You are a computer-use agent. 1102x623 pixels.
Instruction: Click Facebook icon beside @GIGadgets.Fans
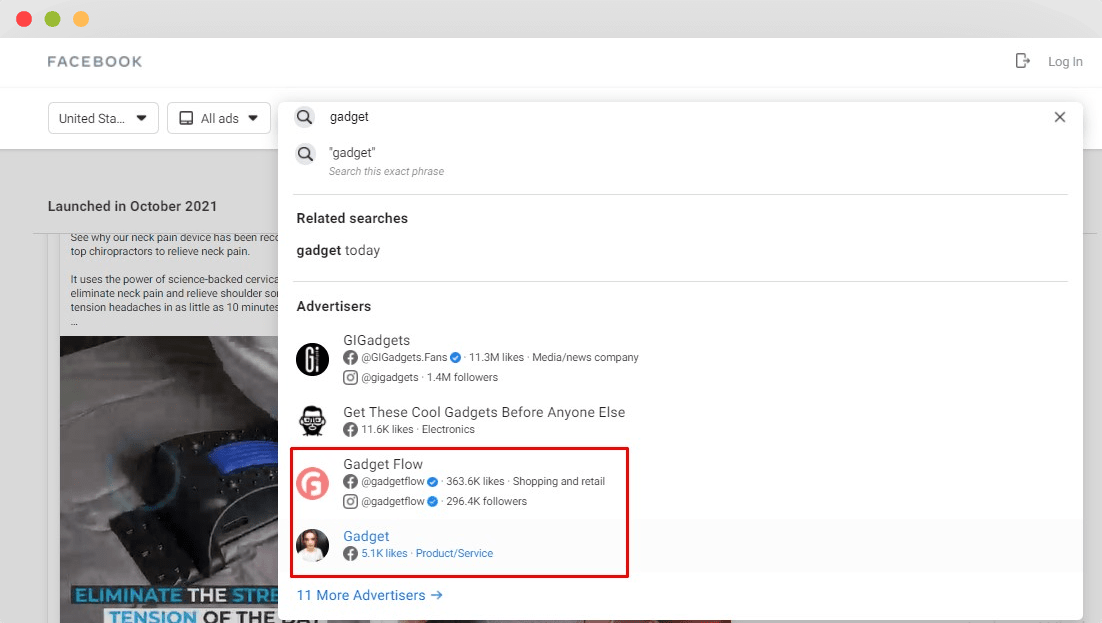(x=350, y=357)
